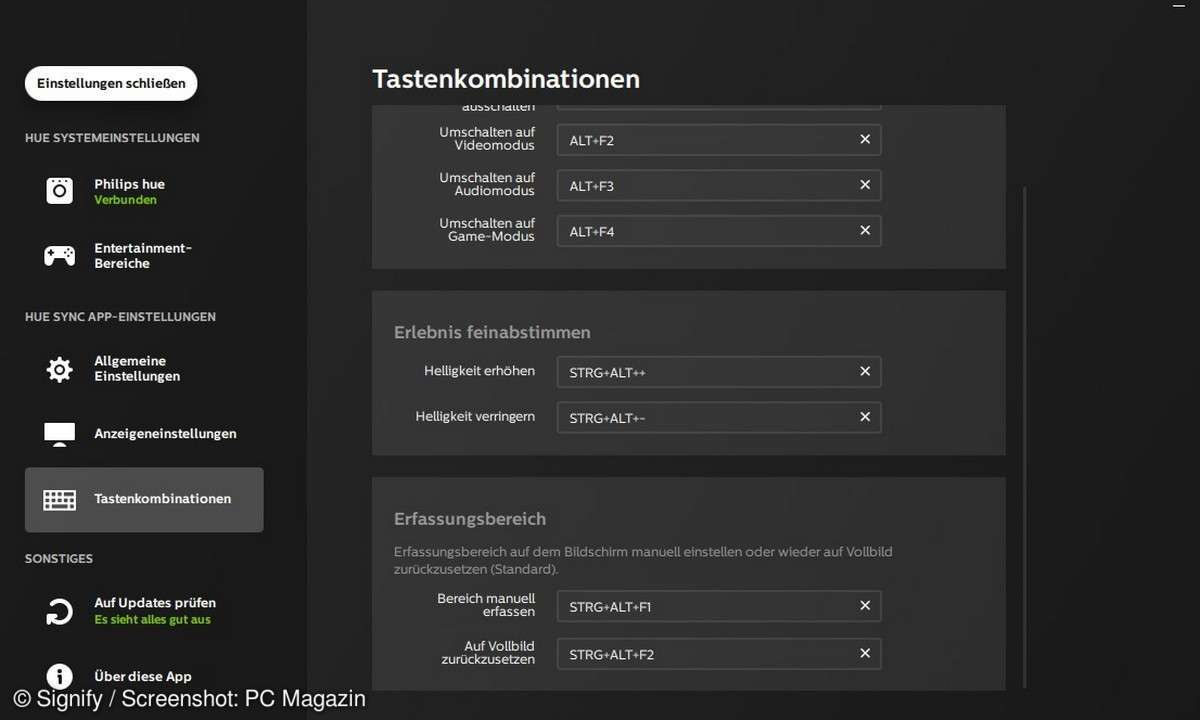Clear the Bereich manuell erfassen shortcut
Image resolution: width=1200 pixels, height=720 pixels.
point(865,606)
